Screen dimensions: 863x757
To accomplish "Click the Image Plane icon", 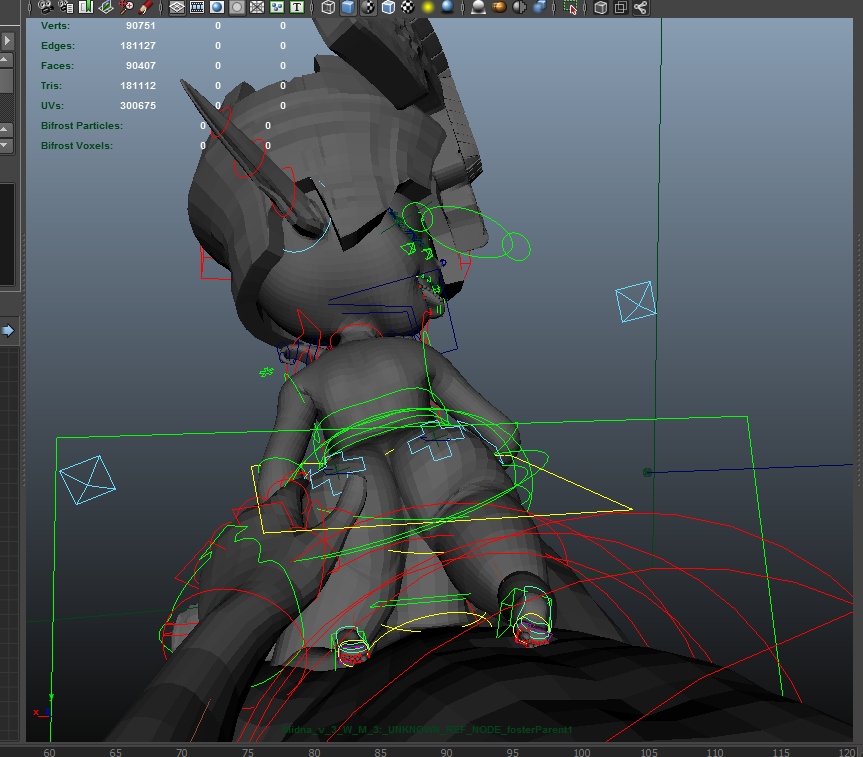I will click(106, 7).
